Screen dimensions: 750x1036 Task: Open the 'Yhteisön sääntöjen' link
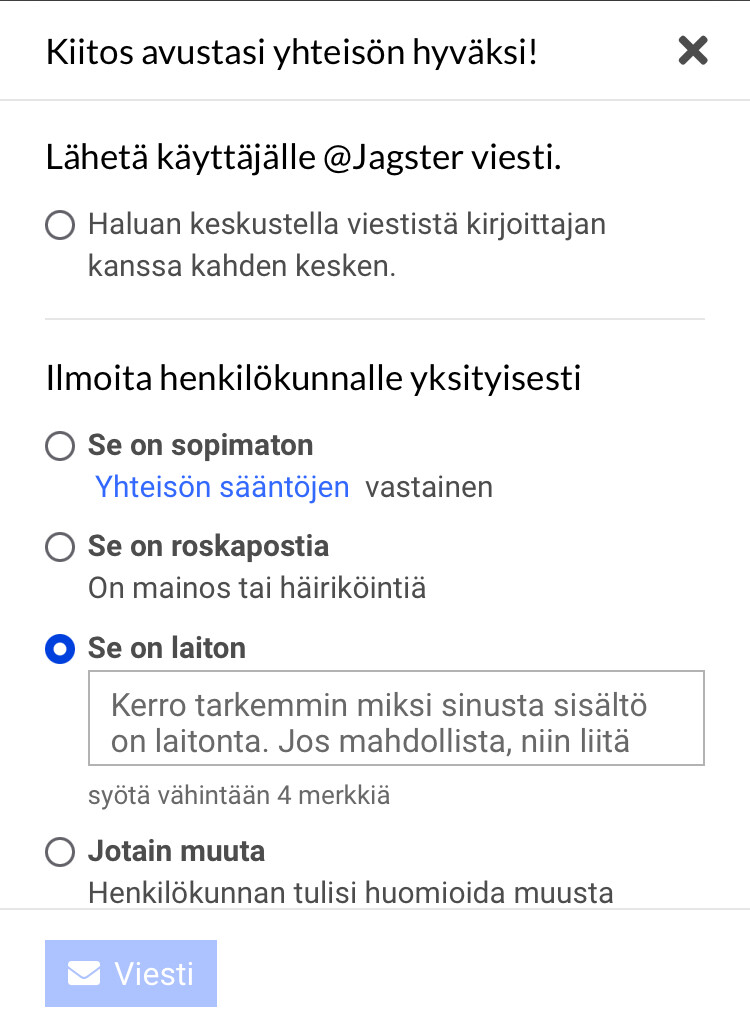222,487
